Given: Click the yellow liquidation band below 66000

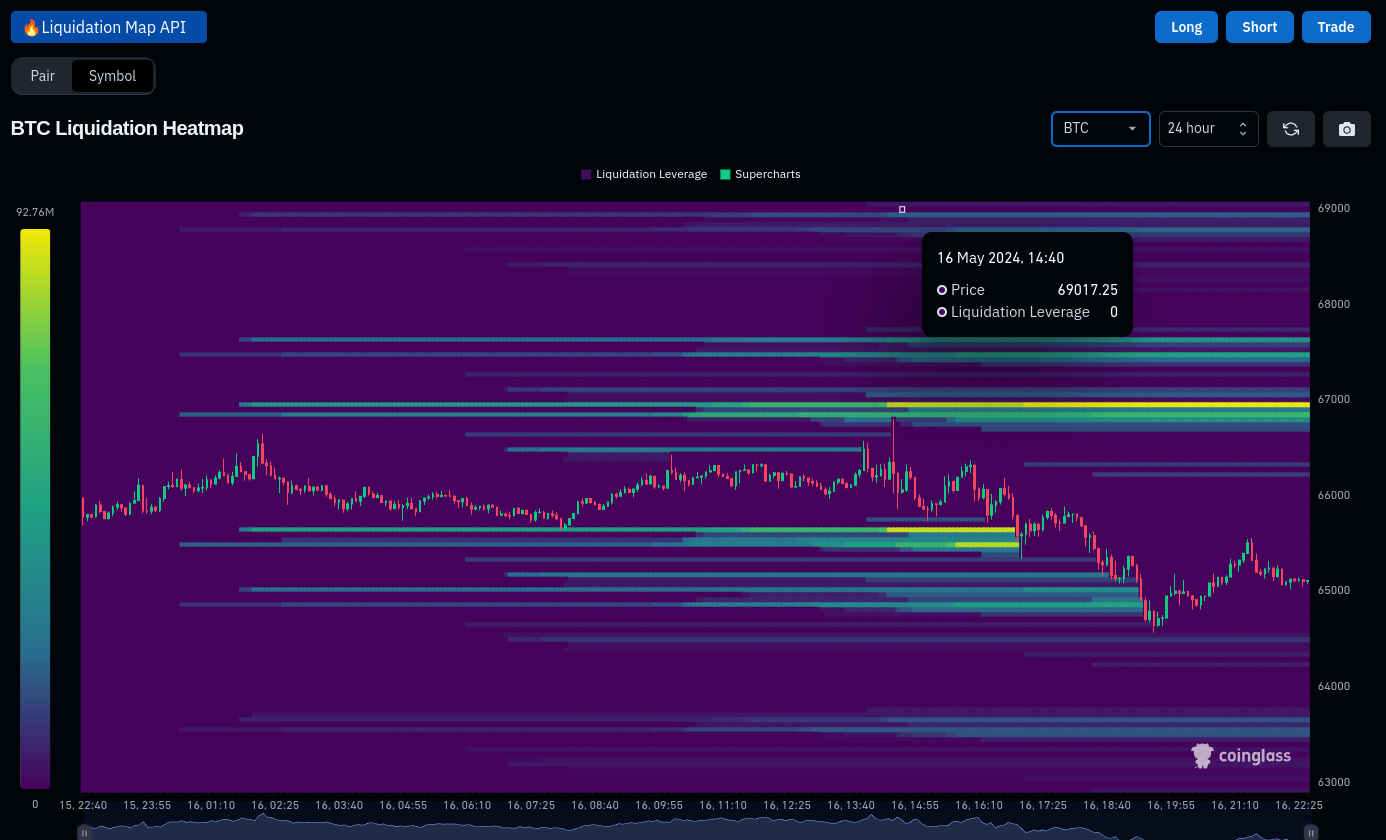Looking at the screenshot, I should (950, 530).
